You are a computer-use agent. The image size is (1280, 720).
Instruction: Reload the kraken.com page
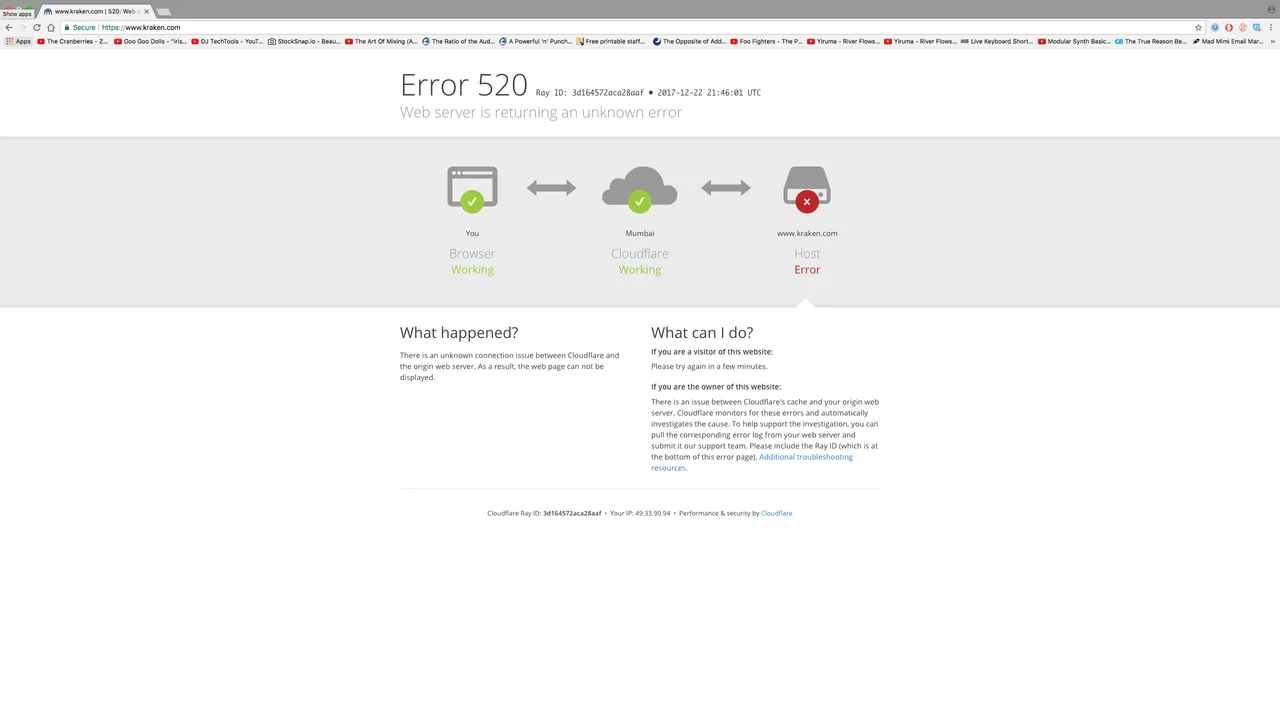click(x=37, y=27)
